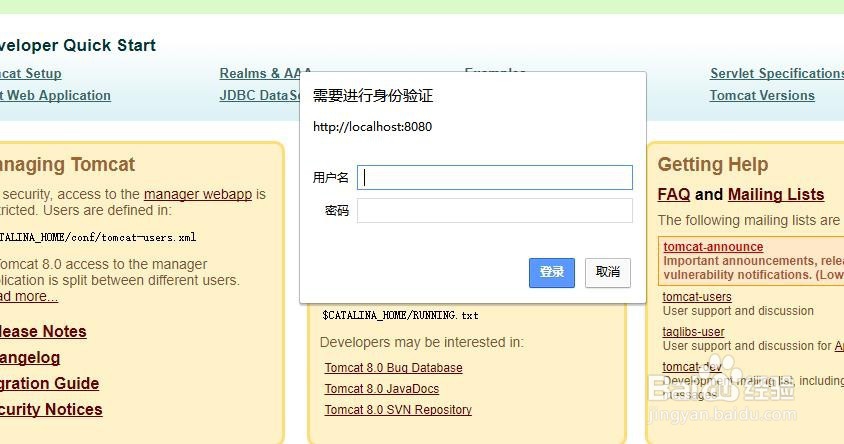Open JDBC DataSources link

(259, 95)
